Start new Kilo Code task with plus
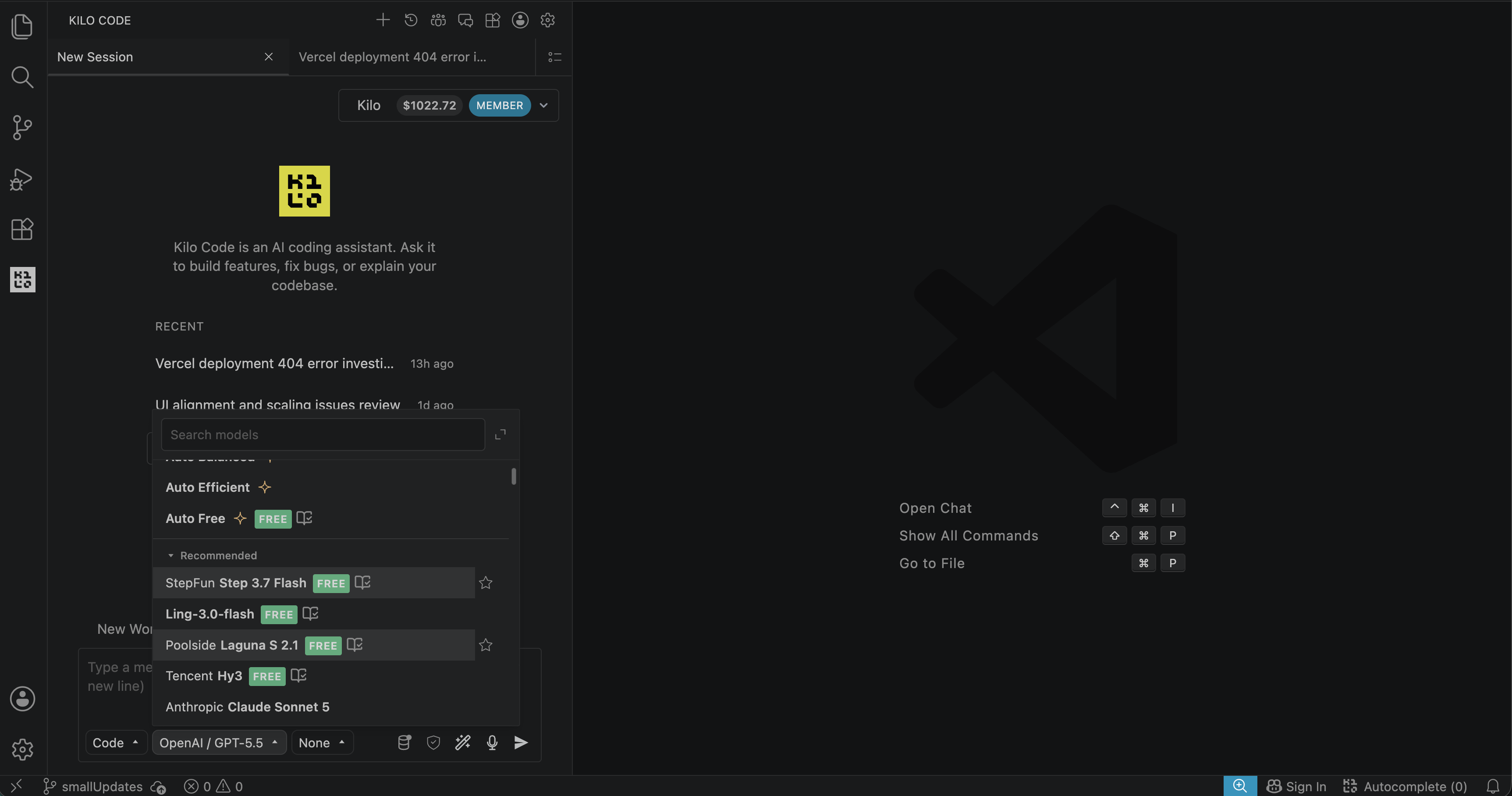 383,20
